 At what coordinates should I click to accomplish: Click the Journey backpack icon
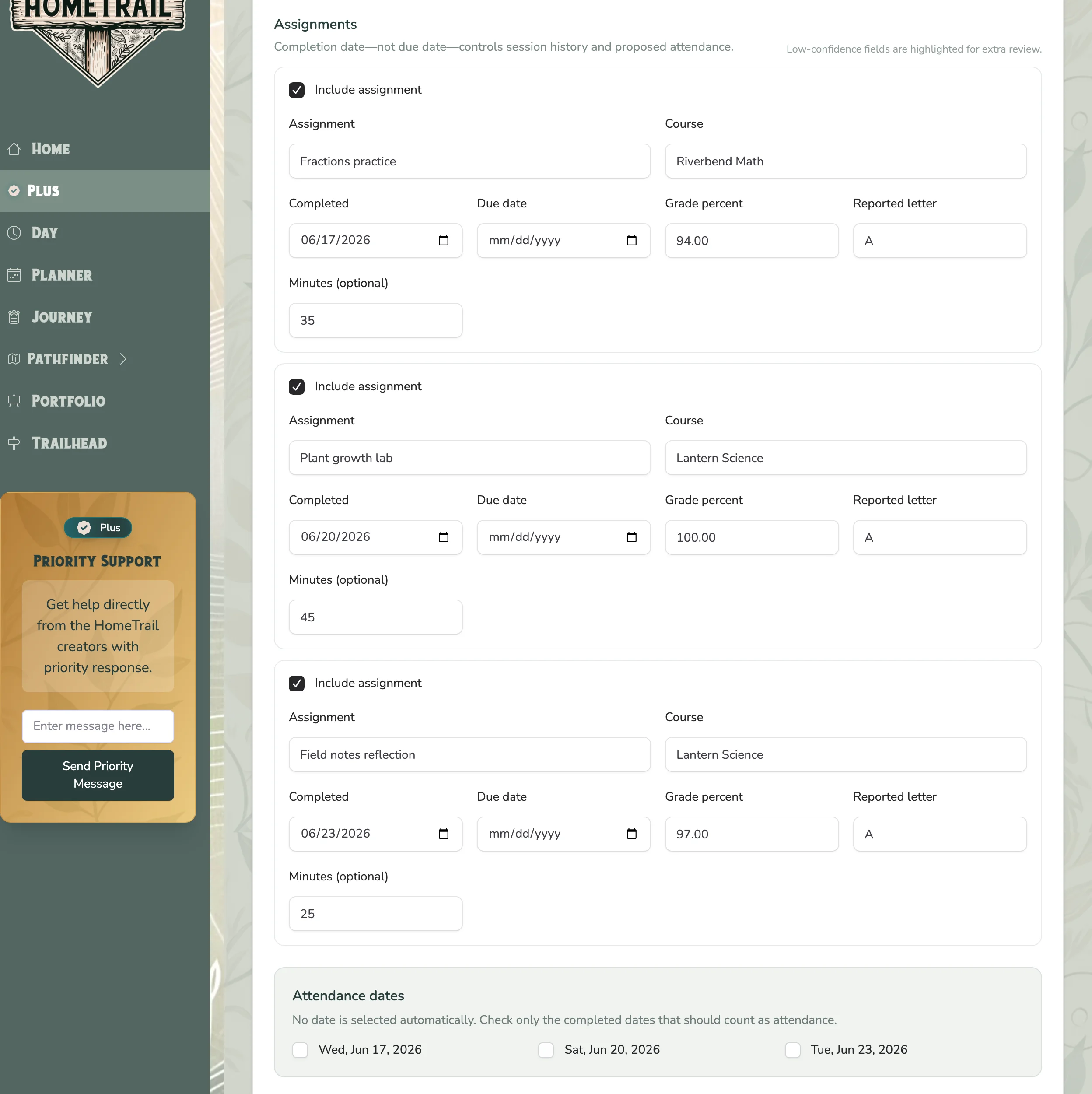tap(14, 316)
